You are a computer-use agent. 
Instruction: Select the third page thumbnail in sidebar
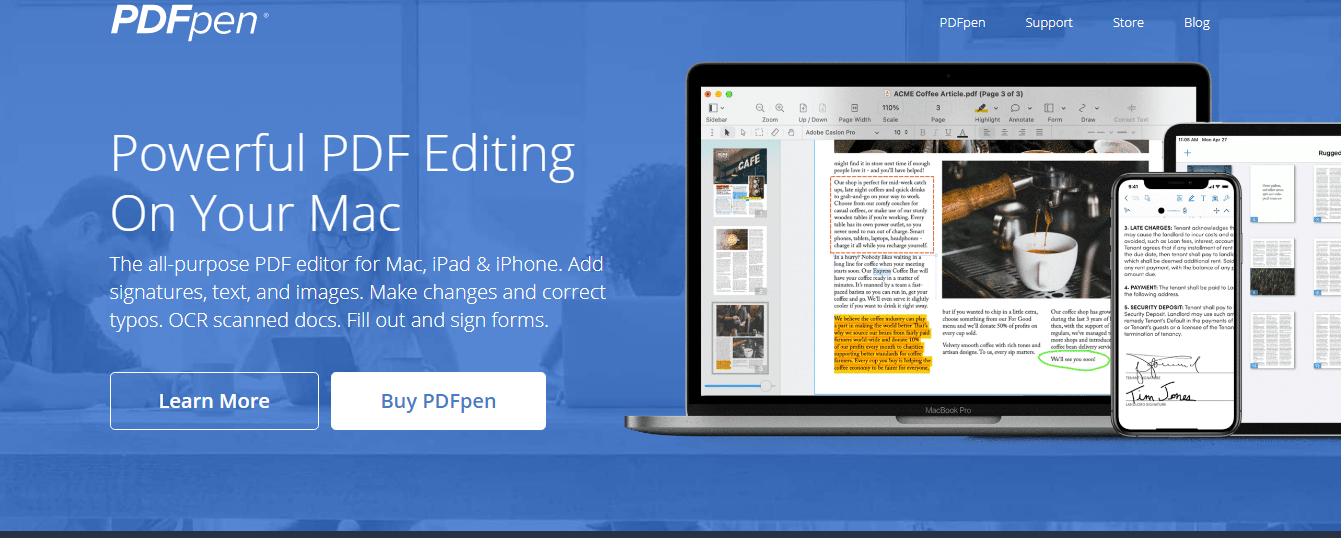point(740,337)
